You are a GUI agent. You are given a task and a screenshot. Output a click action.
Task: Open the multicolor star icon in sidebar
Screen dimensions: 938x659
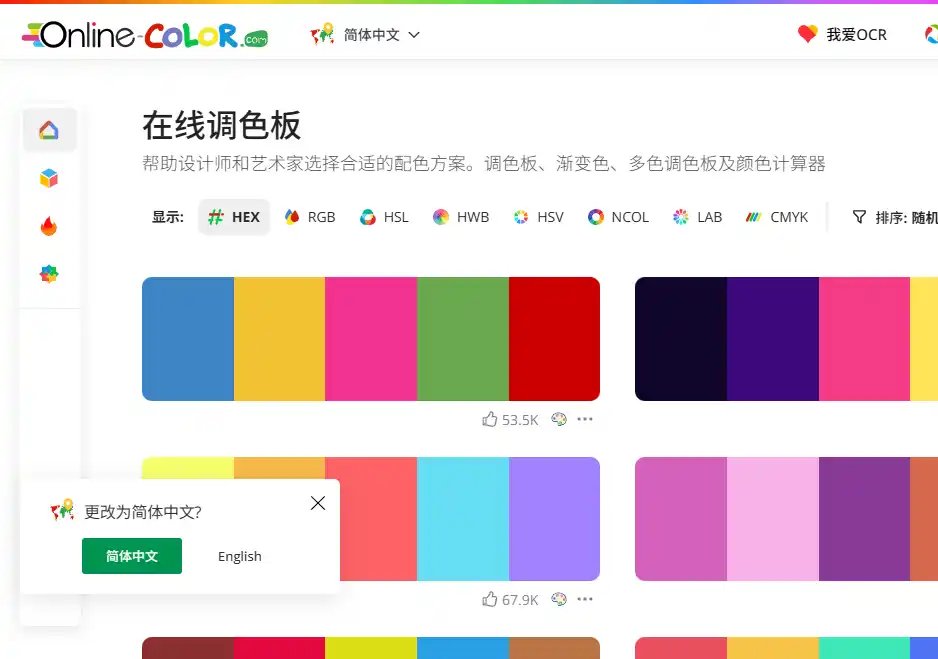49,274
